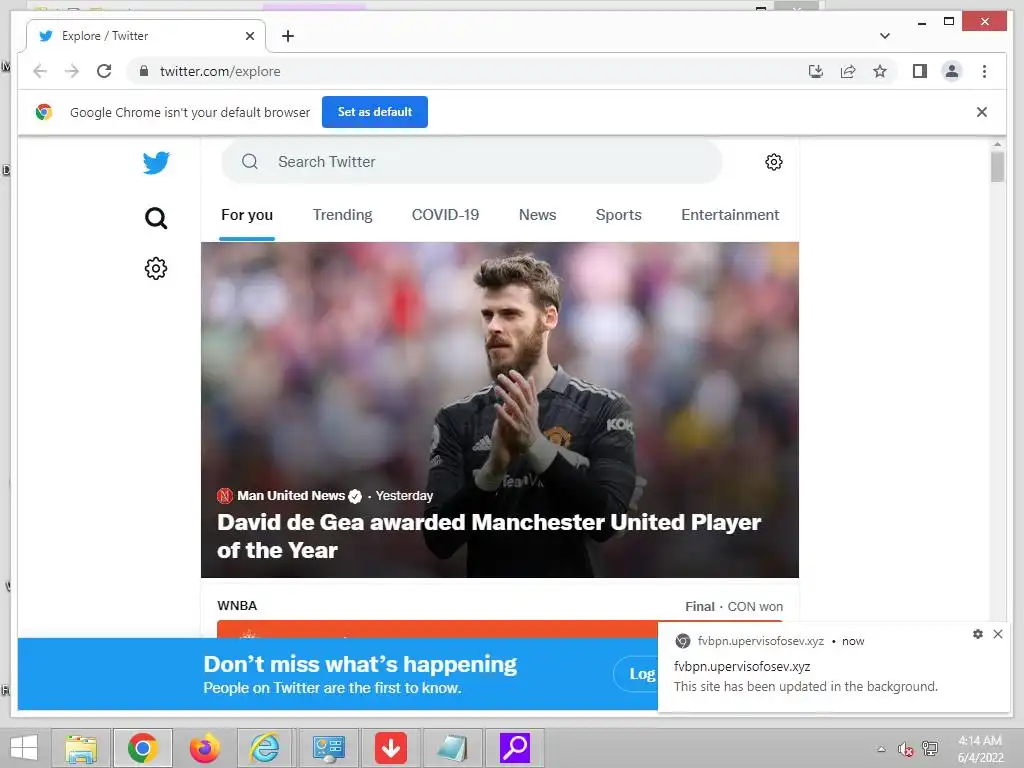
Task: Select the For you tab
Action: (247, 215)
